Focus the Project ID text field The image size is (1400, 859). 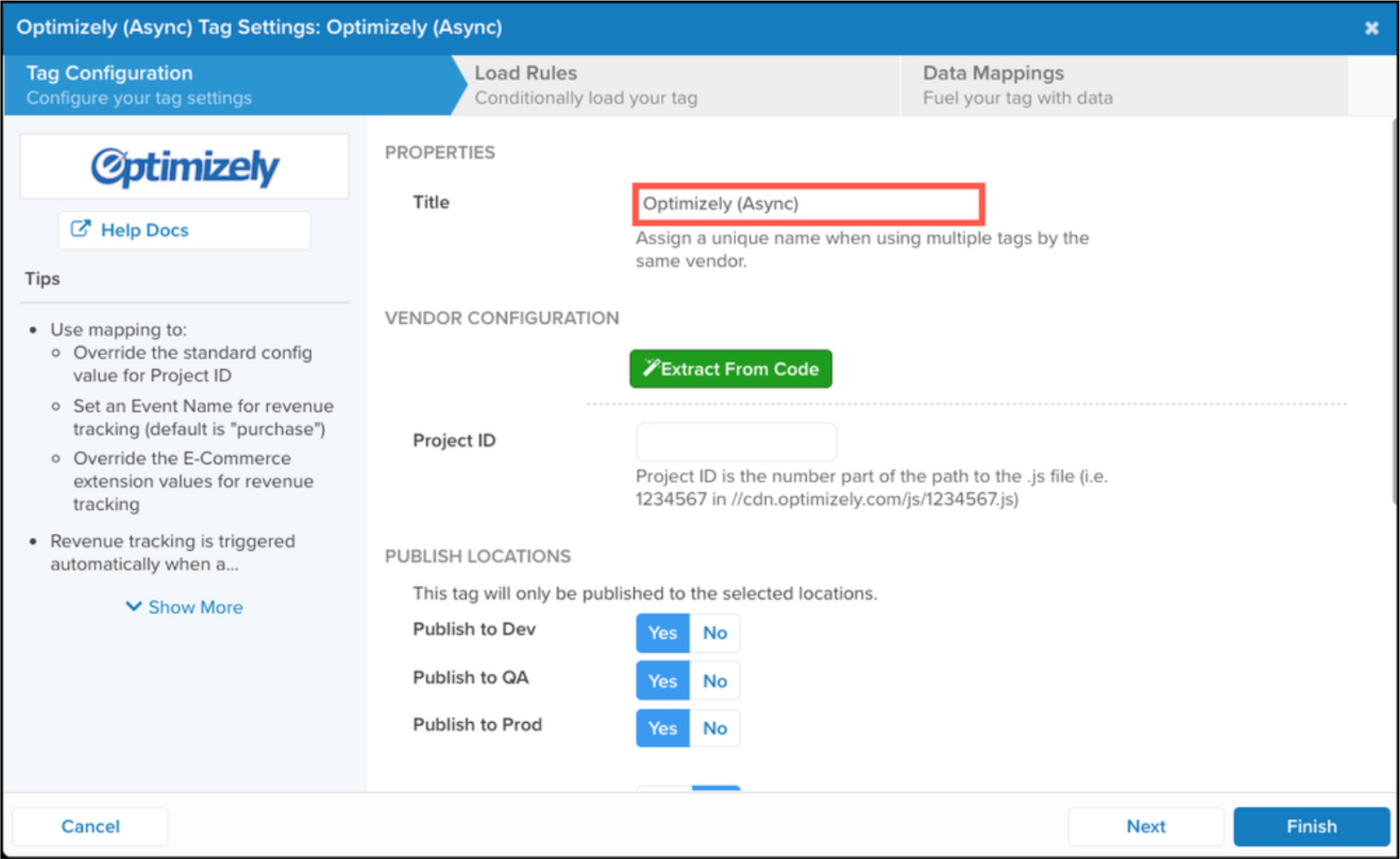(737, 442)
